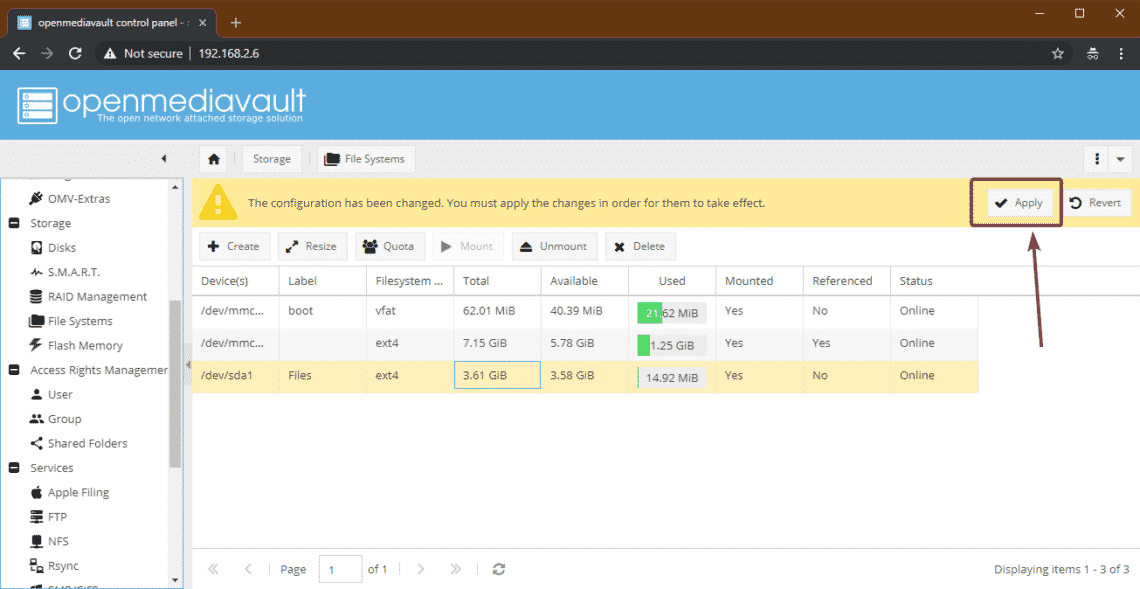Collapse Access Rights Management section

click(14, 370)
